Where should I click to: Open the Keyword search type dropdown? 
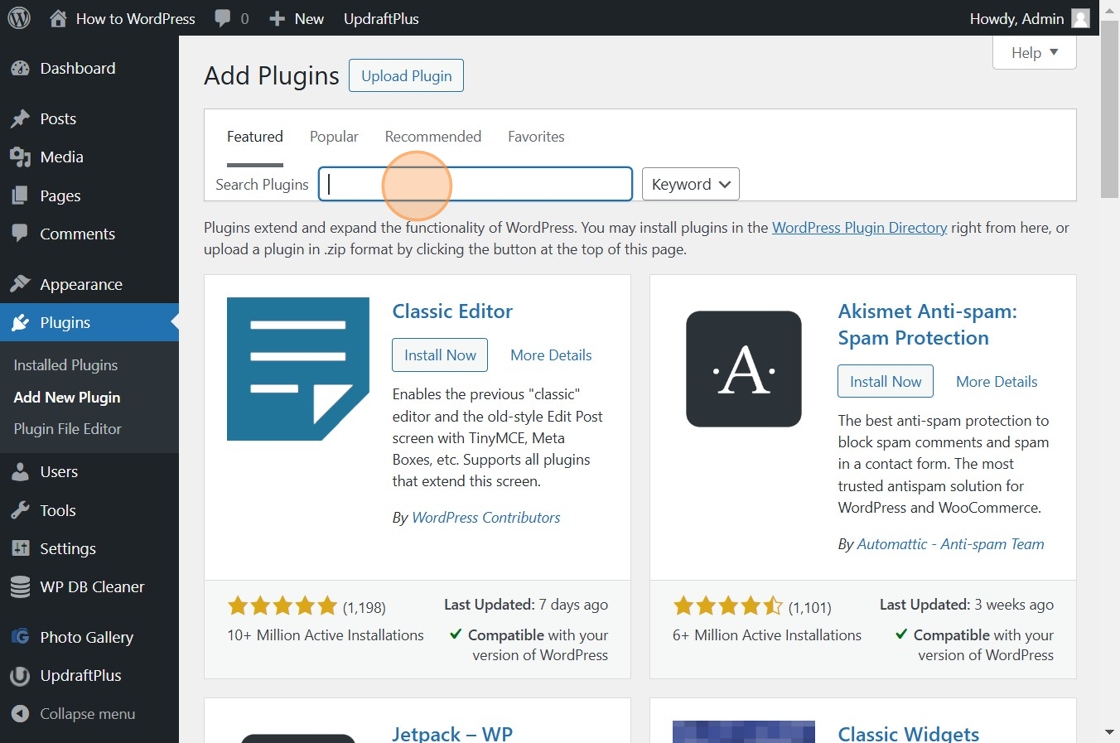pyautogui.click(x=690, y=184)
